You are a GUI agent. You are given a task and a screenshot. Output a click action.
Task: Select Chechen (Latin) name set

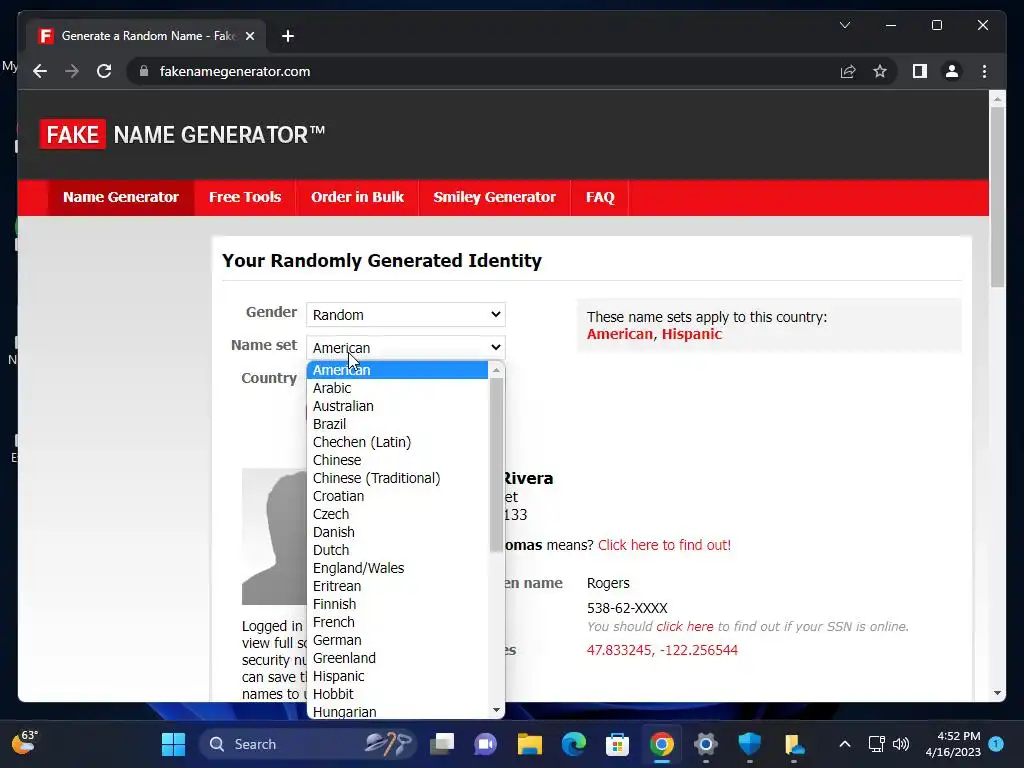pos(398,442)
